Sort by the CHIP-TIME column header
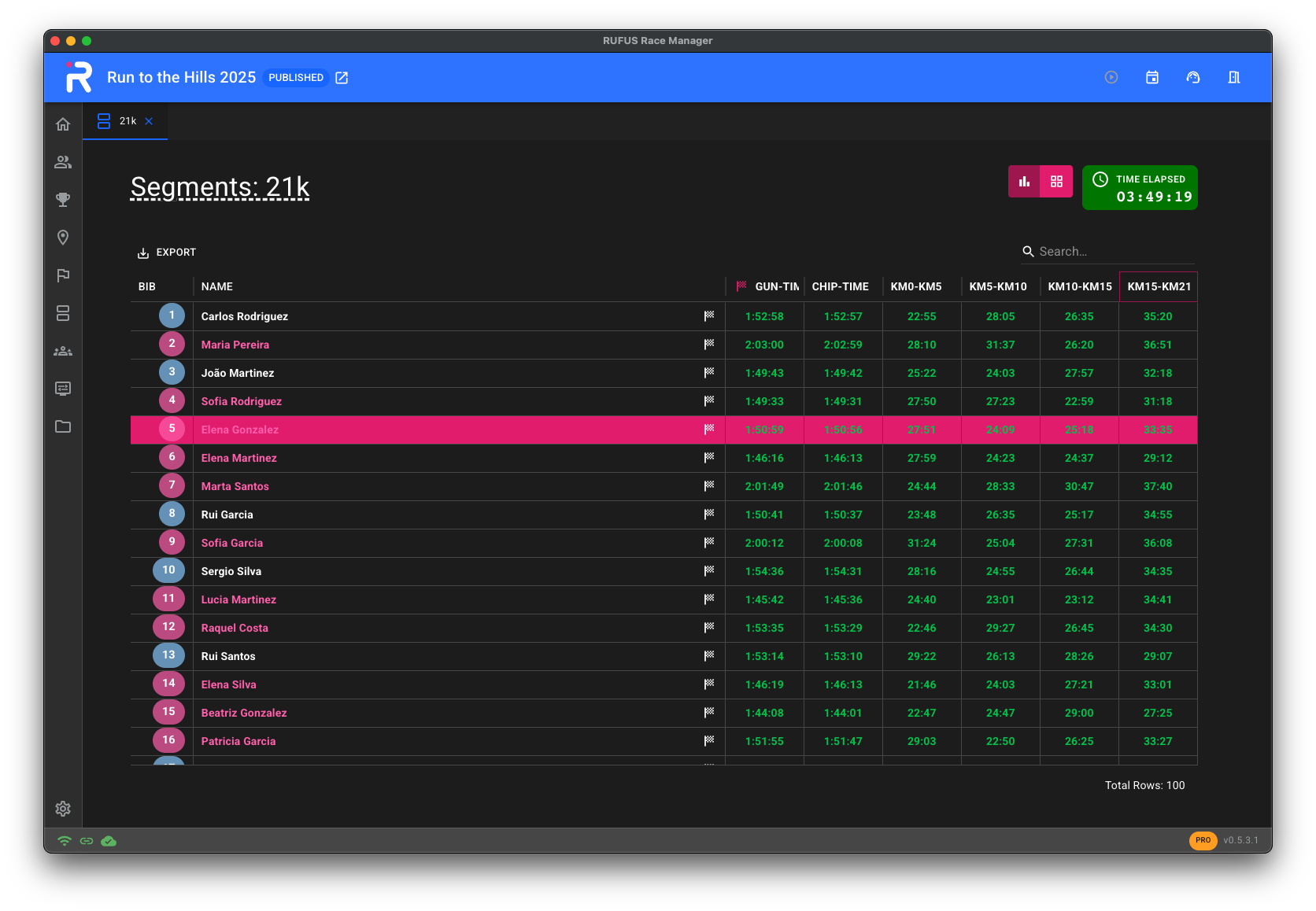The image size is (1316, 911). [x=840, y=286]
